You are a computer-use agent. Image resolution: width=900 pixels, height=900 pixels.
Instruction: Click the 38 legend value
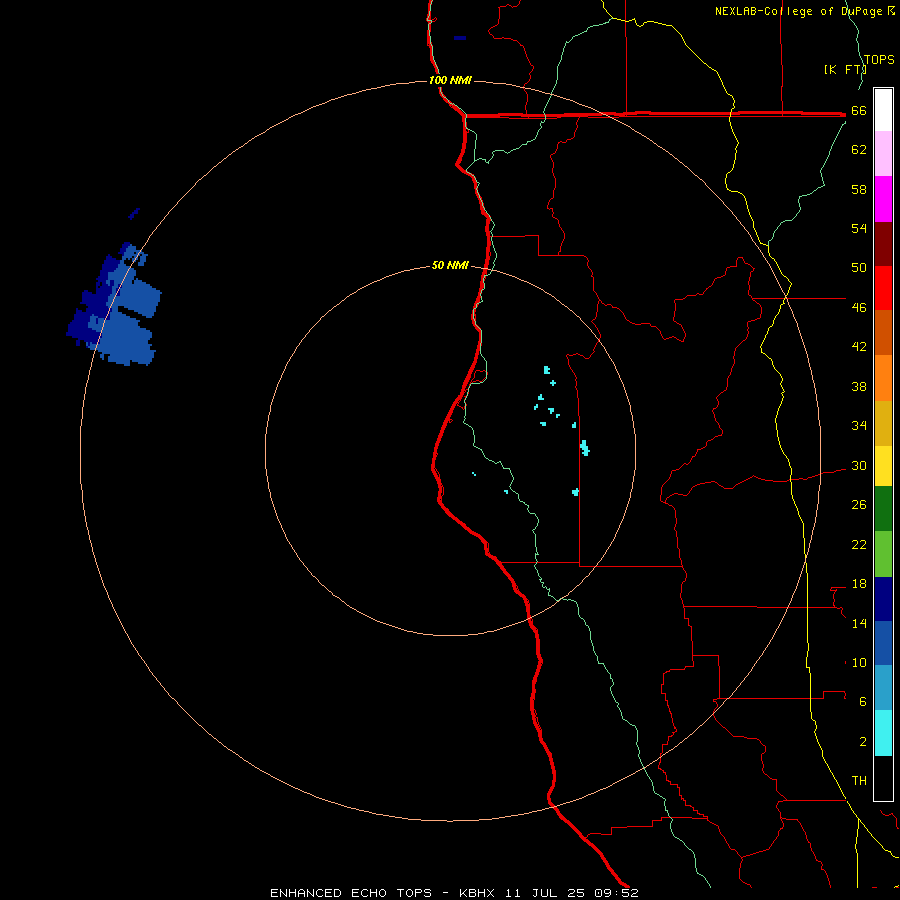tap(859, 386)
